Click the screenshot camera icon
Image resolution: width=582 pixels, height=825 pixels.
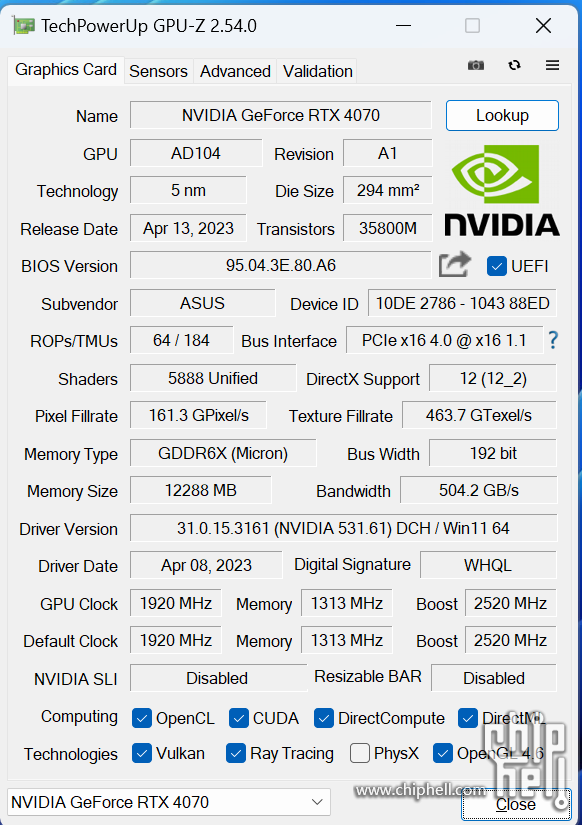coord(476,65)
